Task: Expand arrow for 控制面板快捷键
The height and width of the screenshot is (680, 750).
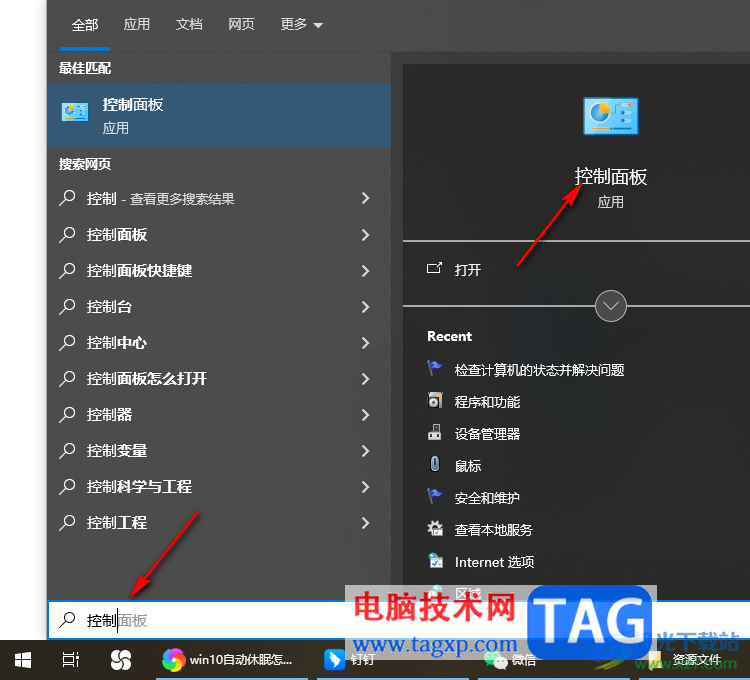Action: (365, 271)
